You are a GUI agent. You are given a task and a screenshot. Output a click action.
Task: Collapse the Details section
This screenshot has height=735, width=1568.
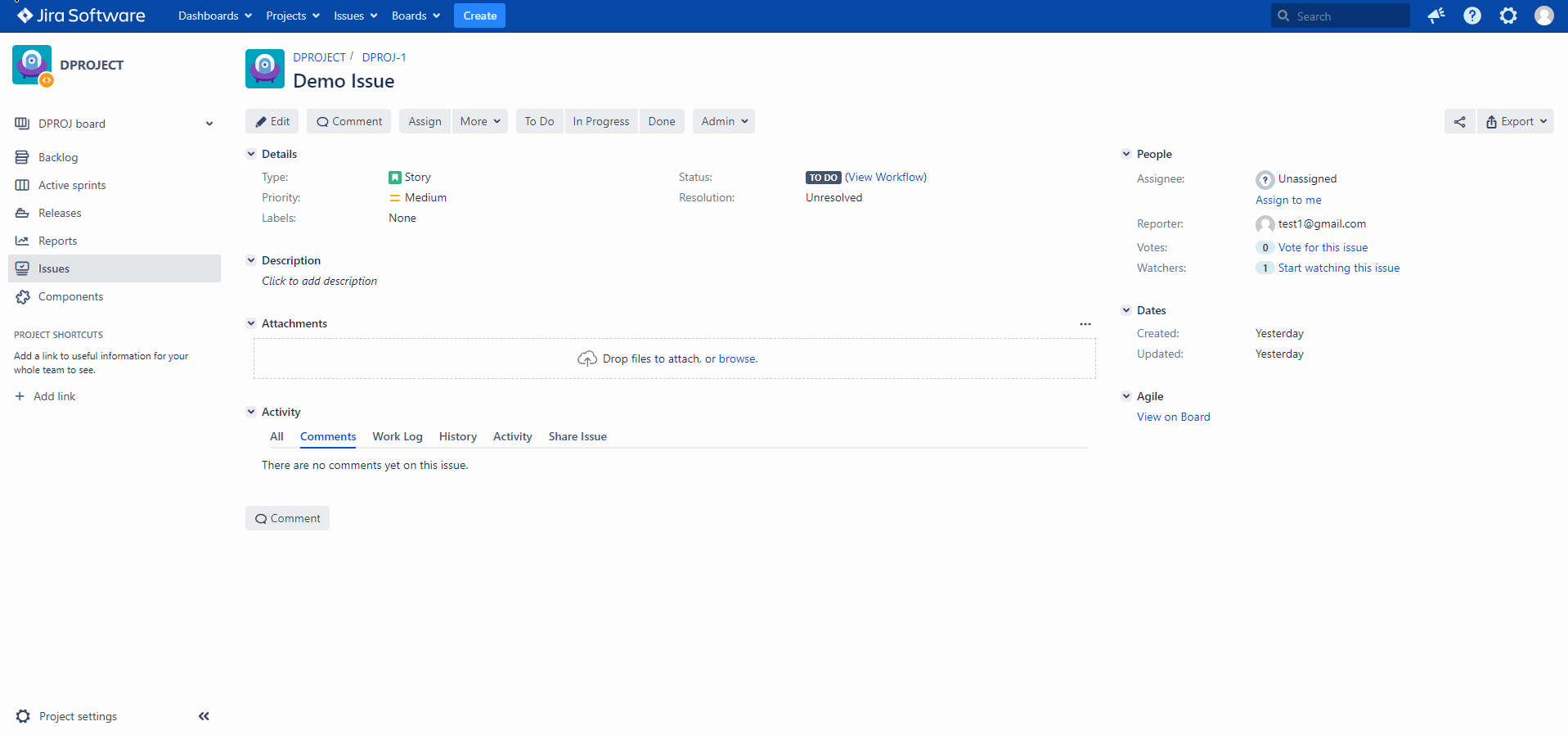(251, 154)
